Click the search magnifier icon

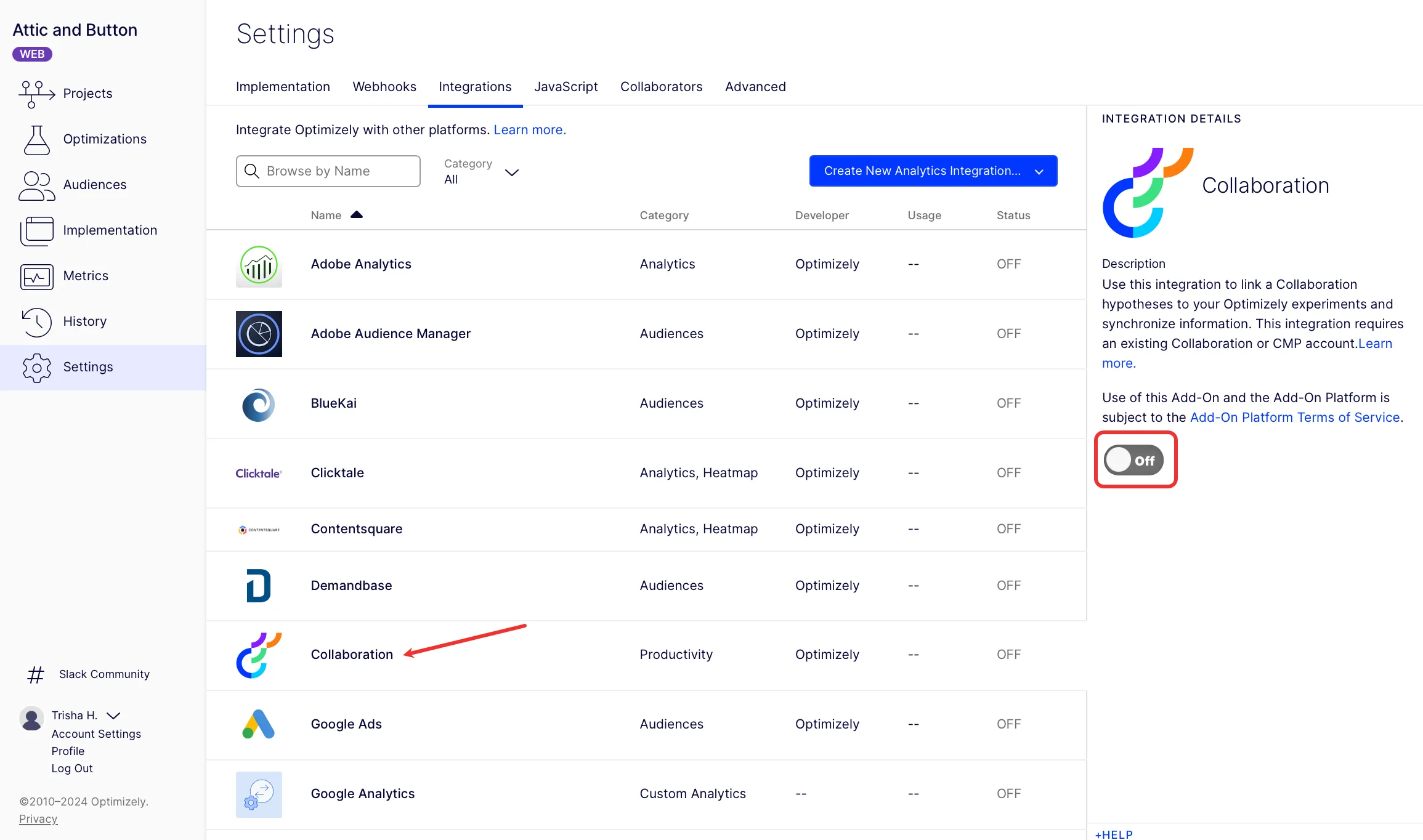(252, 171)
